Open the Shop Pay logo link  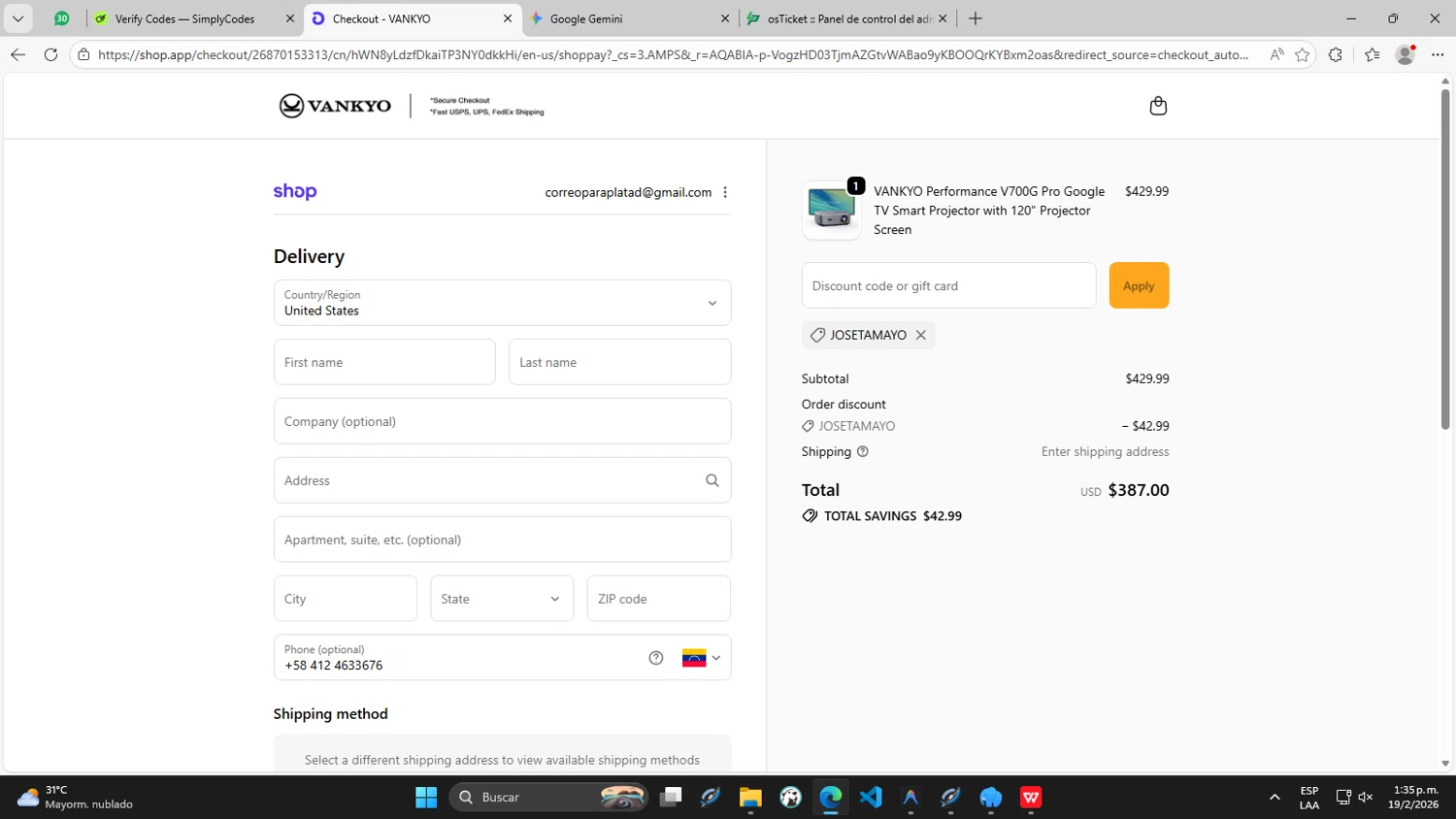295,192
